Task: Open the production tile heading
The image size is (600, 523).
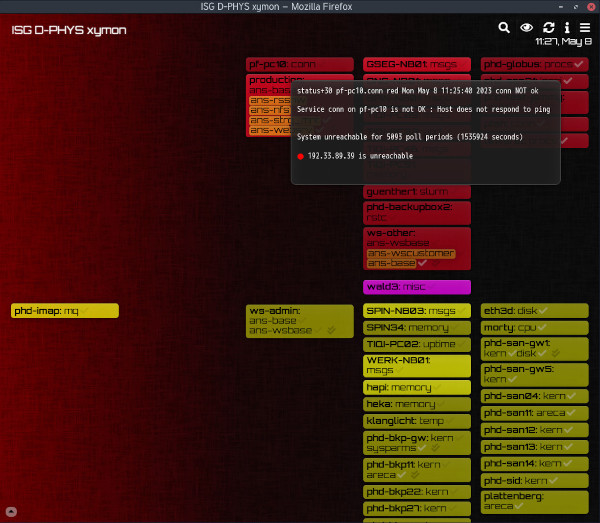Action: tap(276, 80)
